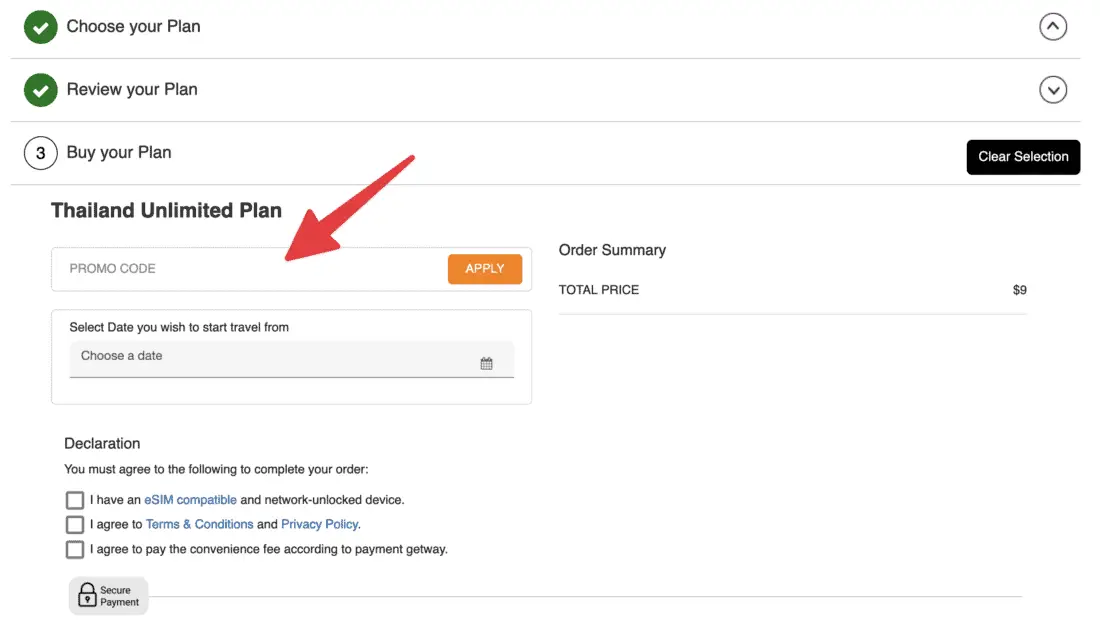Check the eSIM compatible device declaration box
1100x630 pixels.
(x=75, y=500)
